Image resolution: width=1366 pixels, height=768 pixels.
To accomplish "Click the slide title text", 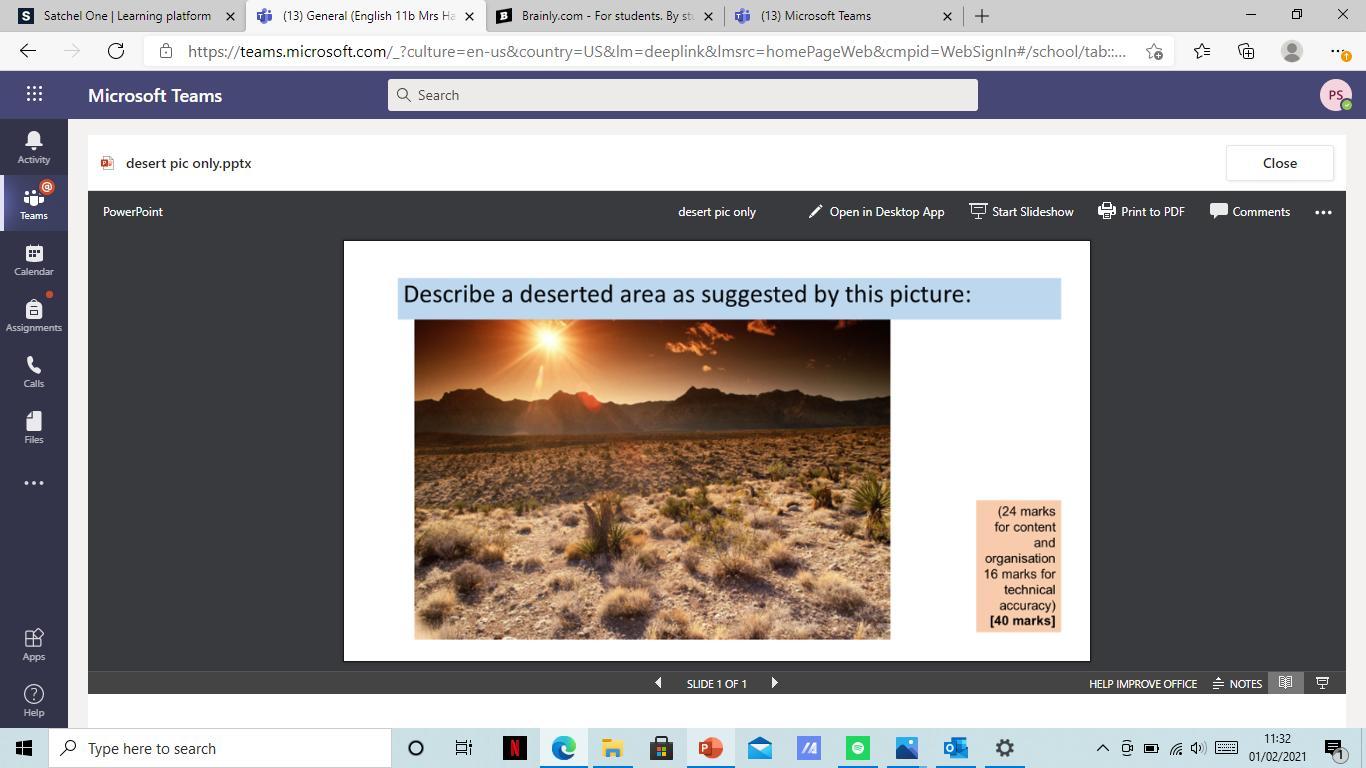I will 687,294.
